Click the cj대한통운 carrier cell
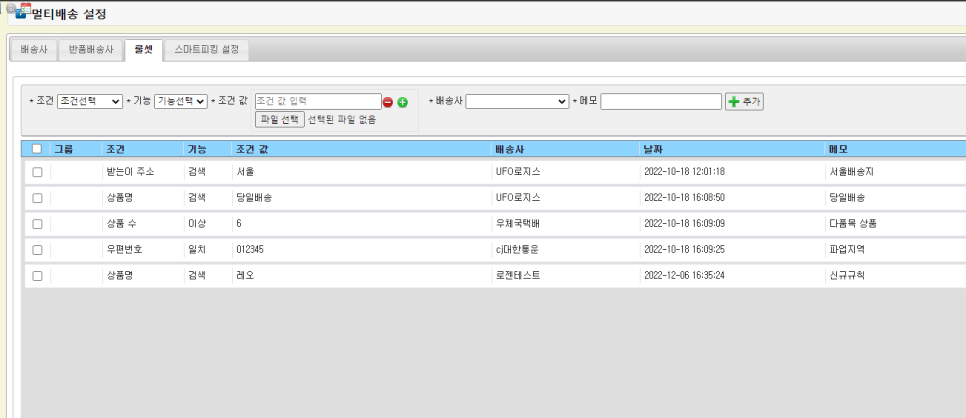This screenshot has width=966, height=418. pyautogui.click(x=518, y=250)
